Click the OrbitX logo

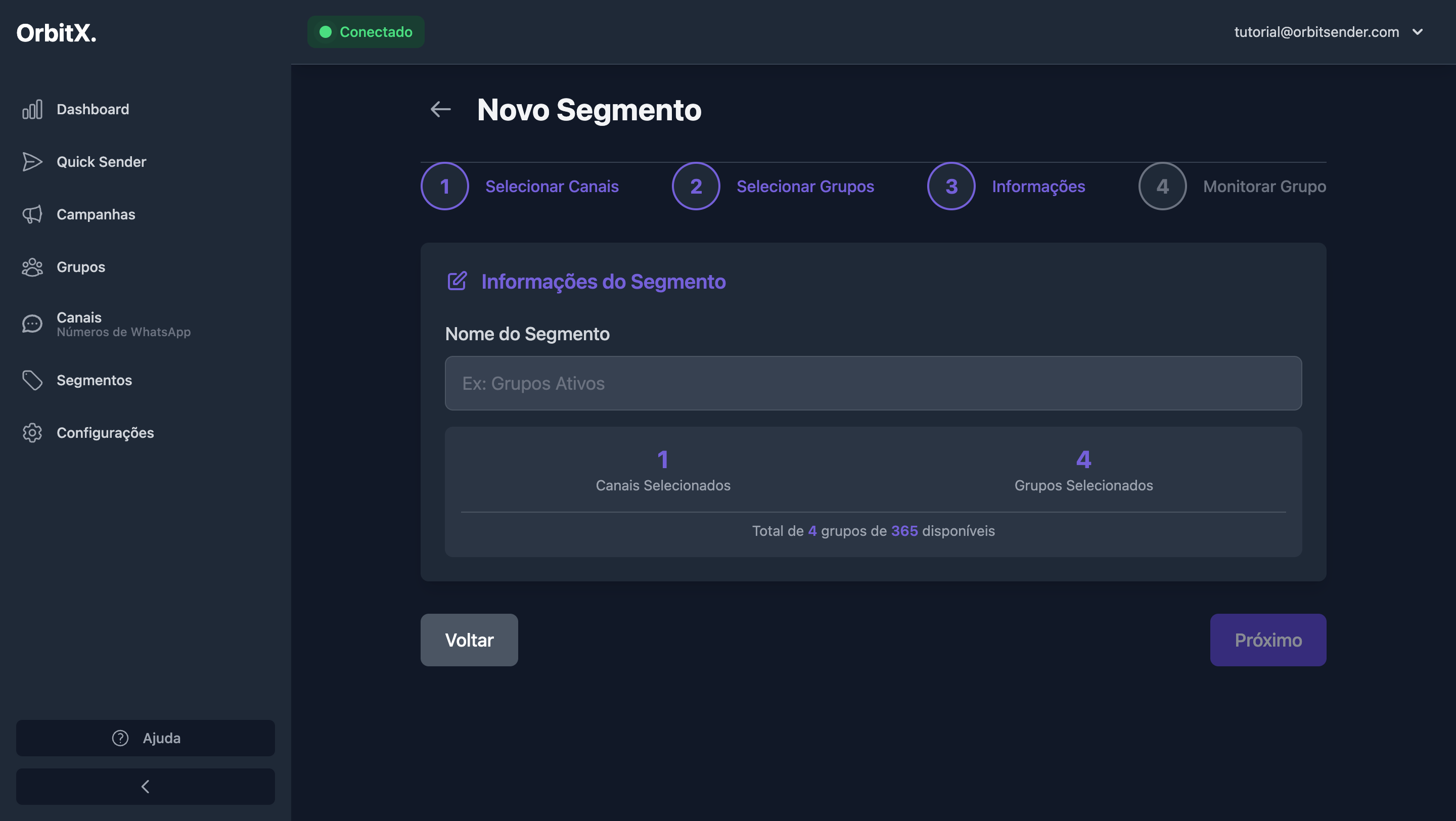click(56, 33)
